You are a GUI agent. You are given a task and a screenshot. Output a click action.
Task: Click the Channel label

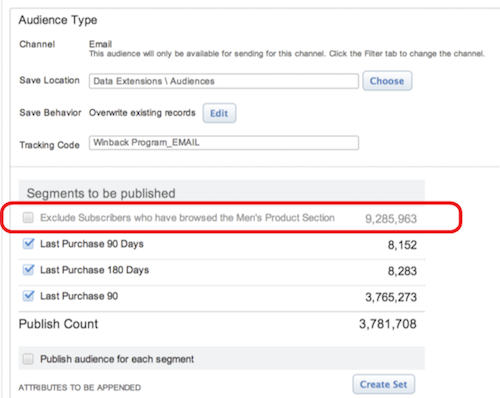point(37,44)
